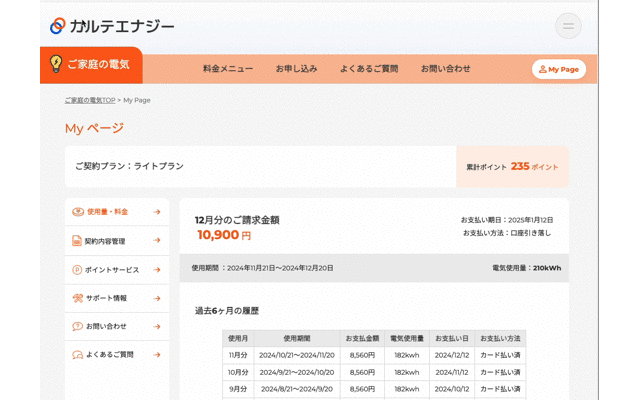Viewport: 640px width, 400px height.
Task: Click the ポイントサービス P icon
Action: coord(77,270)
